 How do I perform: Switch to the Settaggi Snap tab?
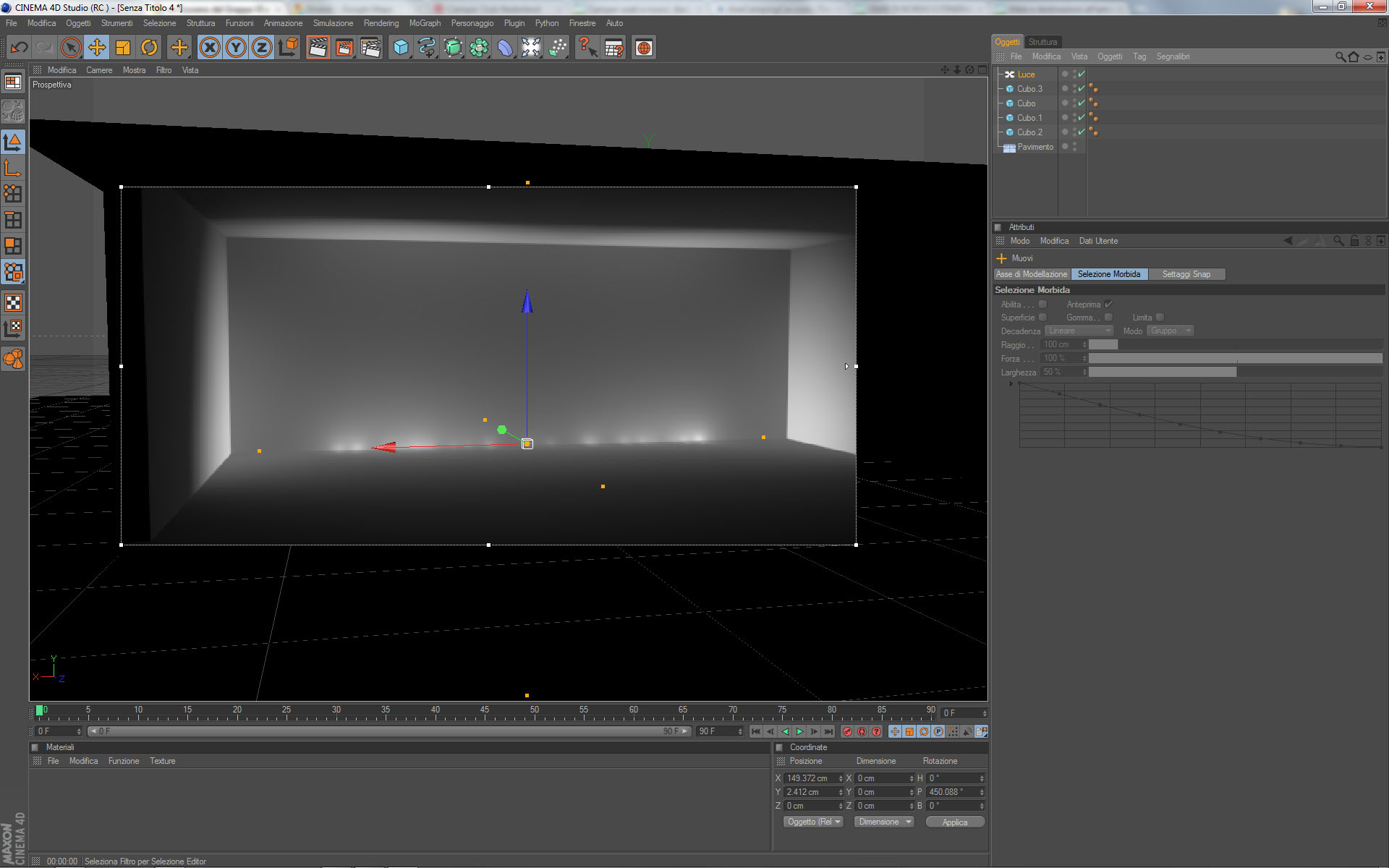coord(1186,274)
